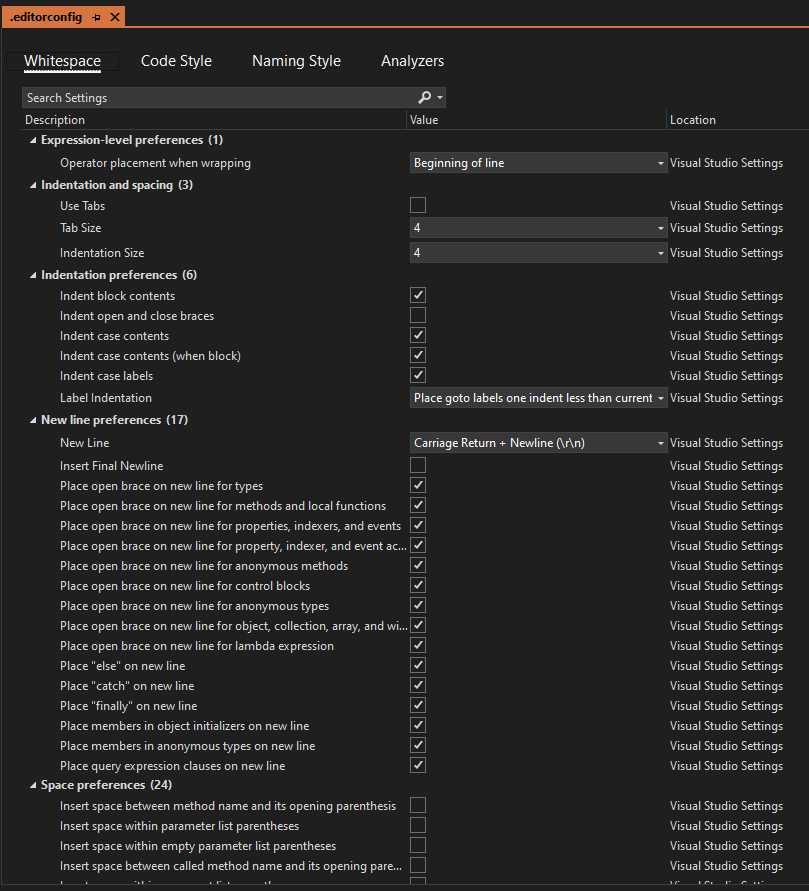Check Insert Final Newline
The image size is (809, 891).
[x=417, y=464]
